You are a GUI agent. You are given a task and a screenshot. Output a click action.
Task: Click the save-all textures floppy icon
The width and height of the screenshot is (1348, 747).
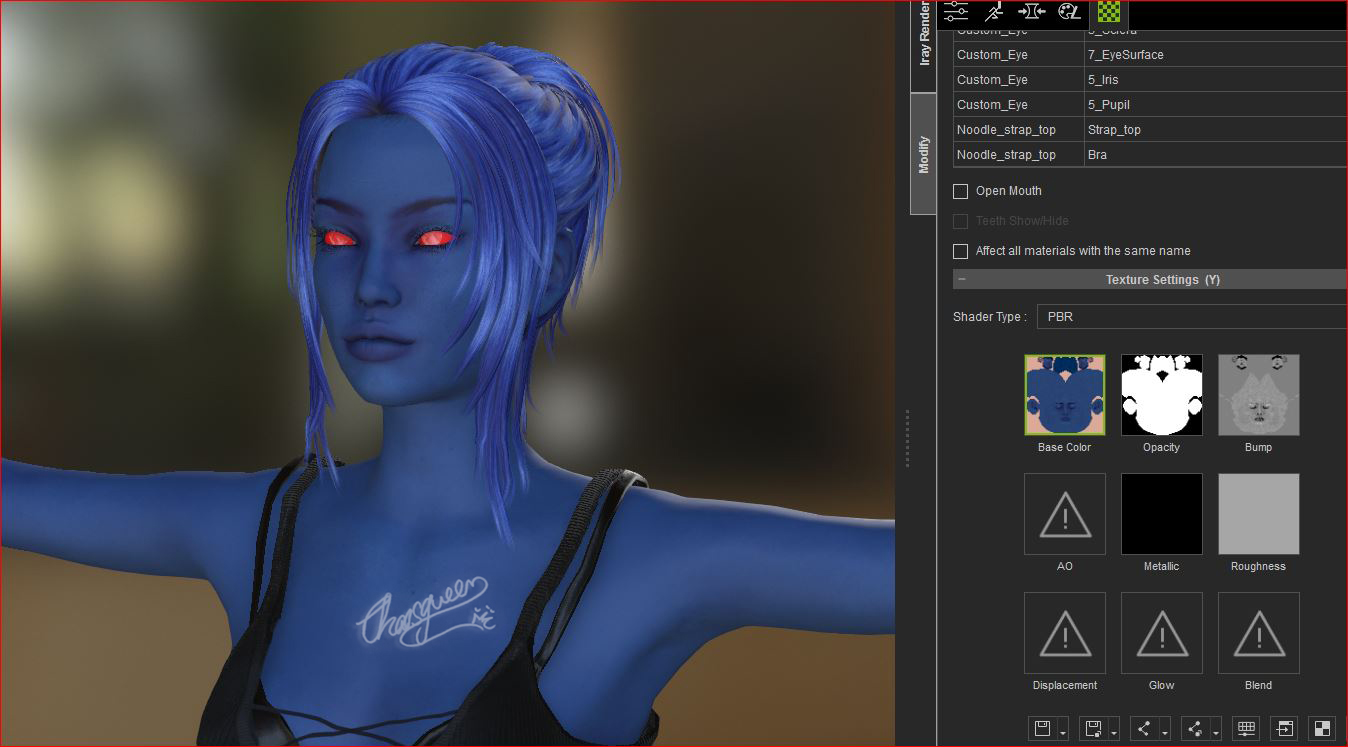[1093, 728]
